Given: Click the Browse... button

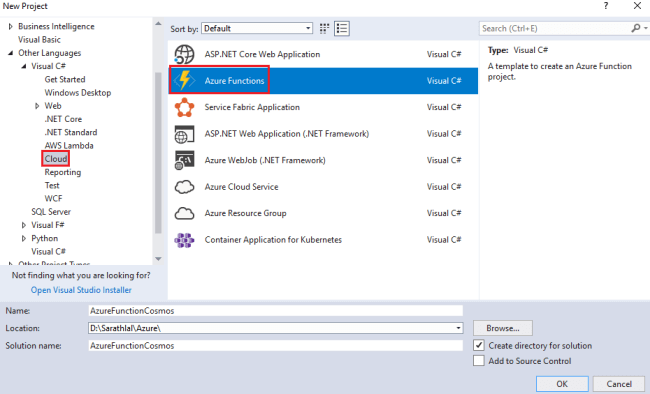Looking at the screenshot, I should click(502, 328).
